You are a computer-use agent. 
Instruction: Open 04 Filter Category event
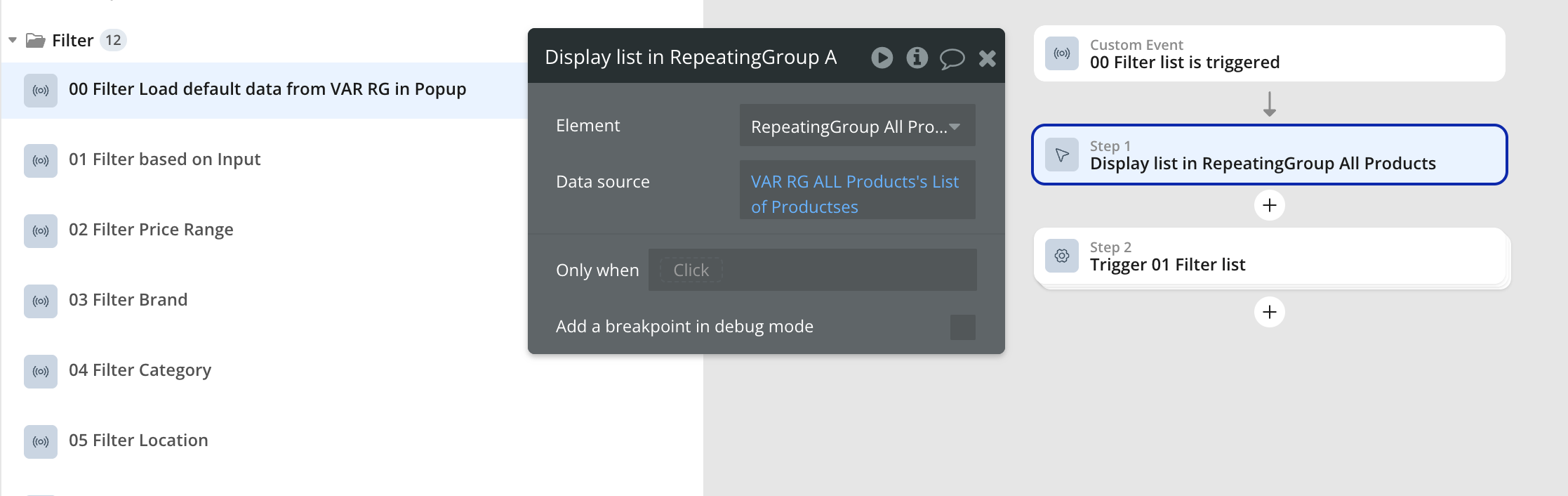pos(140,370)
